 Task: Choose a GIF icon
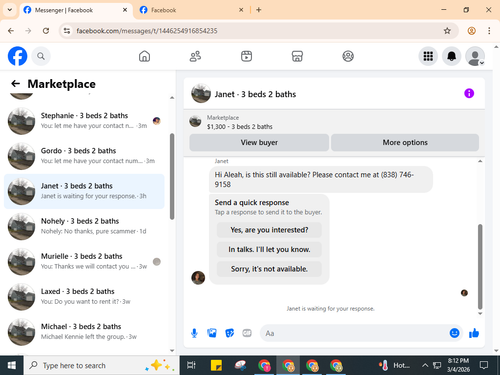pyautogui.click(x=247, y=333)
